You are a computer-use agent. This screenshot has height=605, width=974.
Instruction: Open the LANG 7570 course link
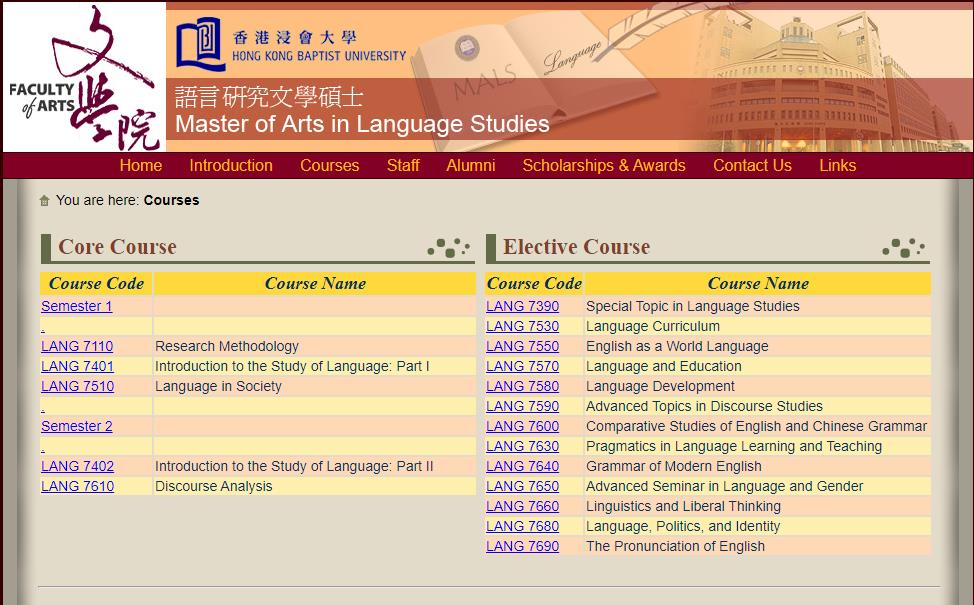[x=522, y=366]
